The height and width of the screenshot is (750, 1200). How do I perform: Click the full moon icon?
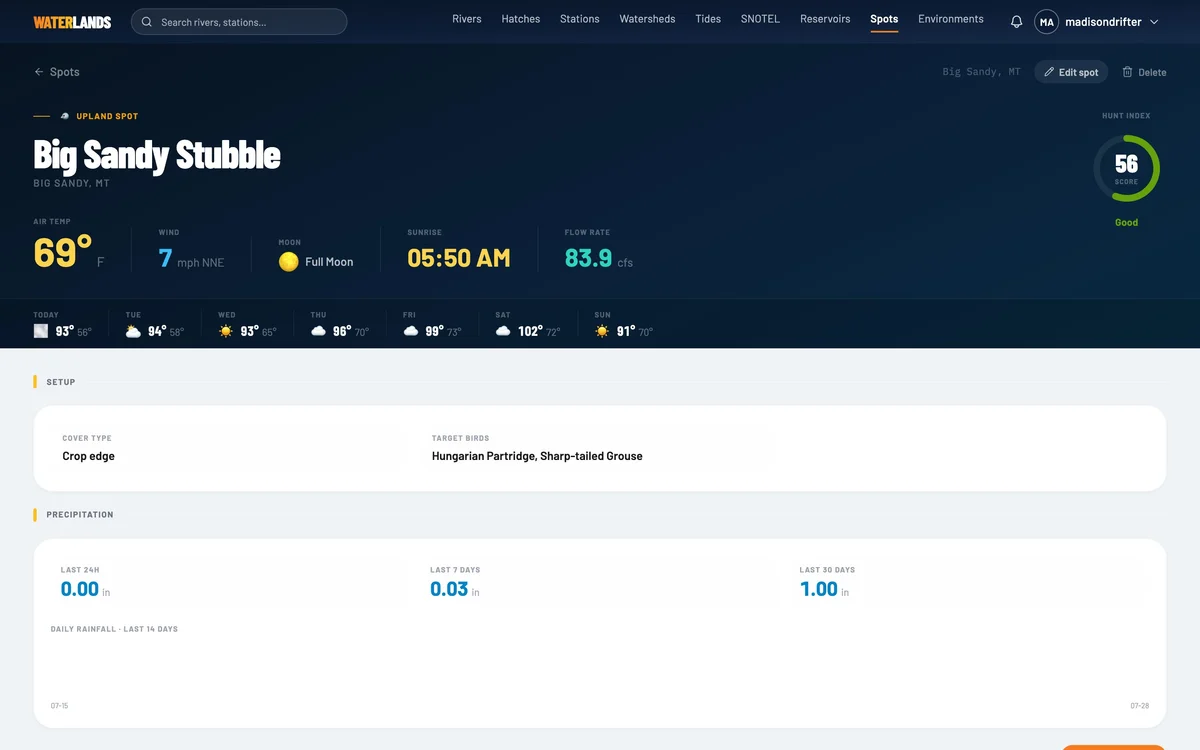[289, 262]
